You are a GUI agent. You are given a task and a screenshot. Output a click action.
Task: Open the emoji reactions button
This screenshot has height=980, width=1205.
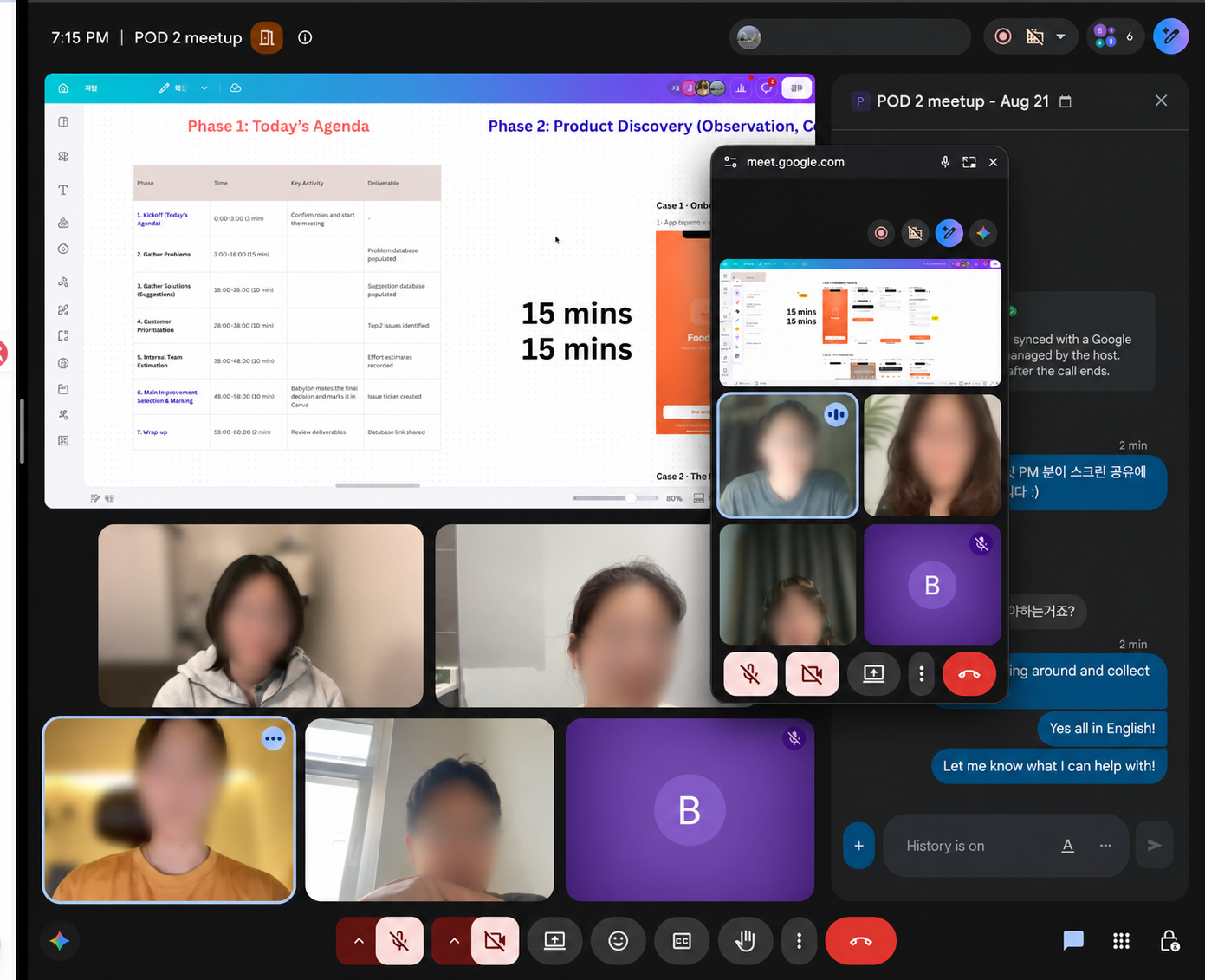coord(619,941)
